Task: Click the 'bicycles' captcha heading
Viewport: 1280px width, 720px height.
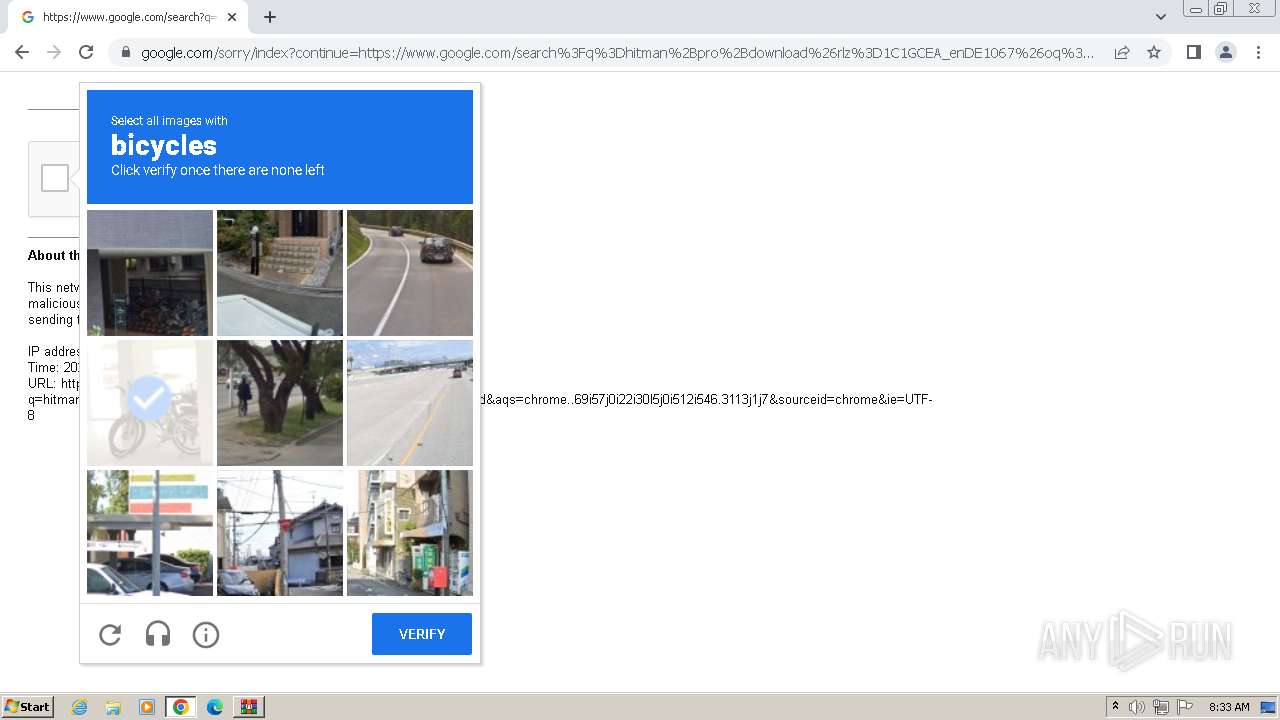Action: 164,145
